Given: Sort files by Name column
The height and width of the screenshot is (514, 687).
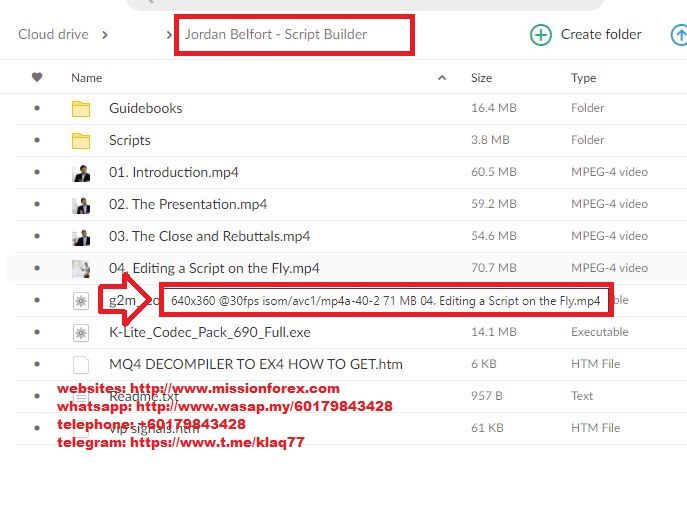Looking at the screenshot, I should pos(86,78).
